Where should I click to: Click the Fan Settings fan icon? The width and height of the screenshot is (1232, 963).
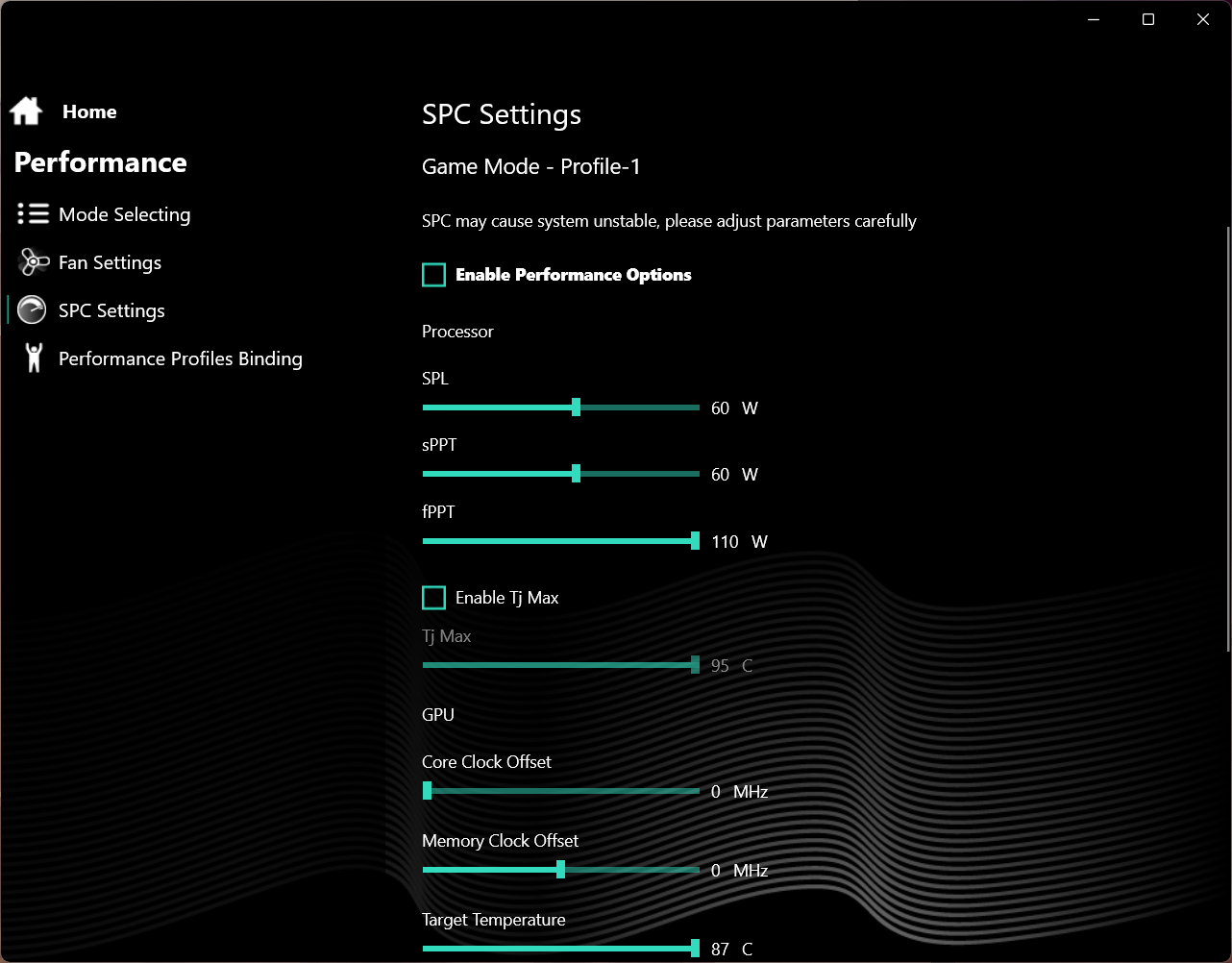(33, 262)
